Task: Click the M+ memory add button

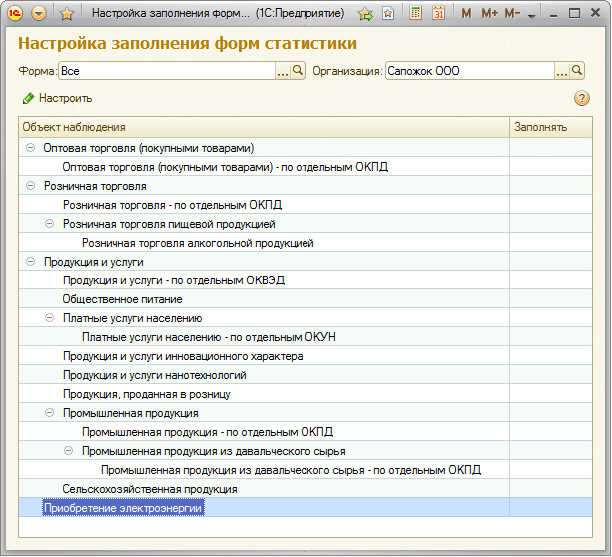Action: (x=489, y=13)
